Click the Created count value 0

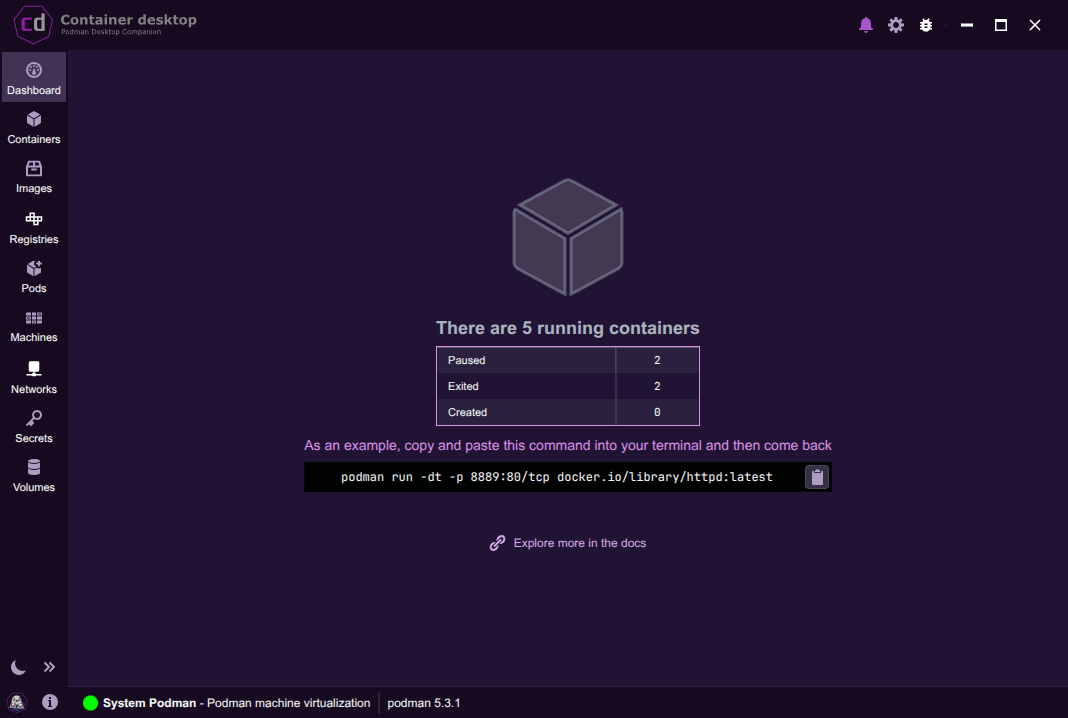coord(657,412)
